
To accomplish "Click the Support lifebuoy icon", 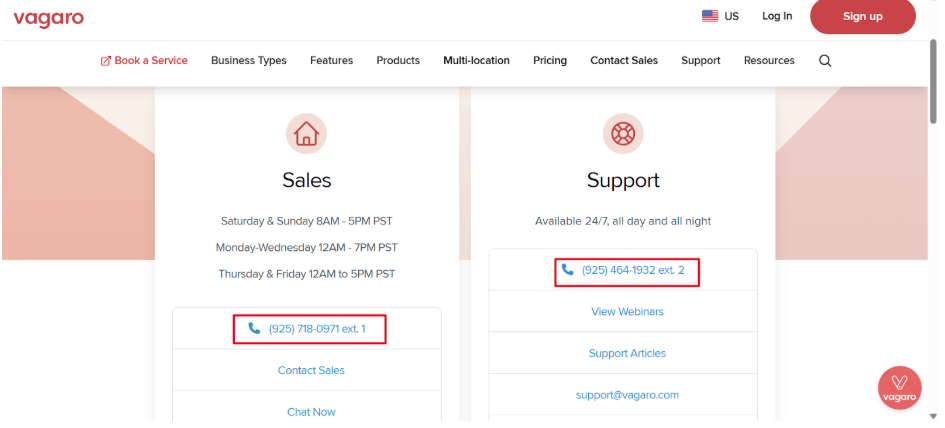I will 623,134.
